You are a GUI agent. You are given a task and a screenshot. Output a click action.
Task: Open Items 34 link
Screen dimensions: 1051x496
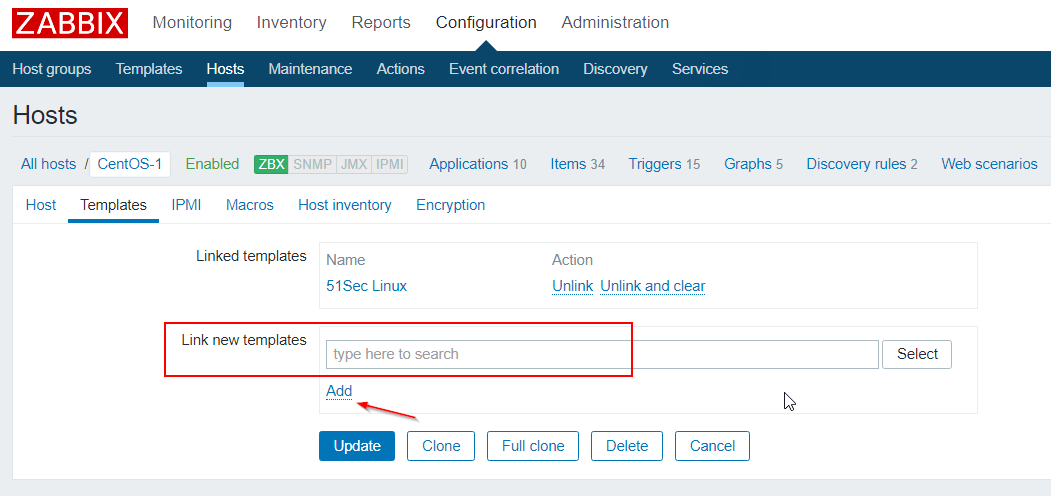tap(578, 164)
